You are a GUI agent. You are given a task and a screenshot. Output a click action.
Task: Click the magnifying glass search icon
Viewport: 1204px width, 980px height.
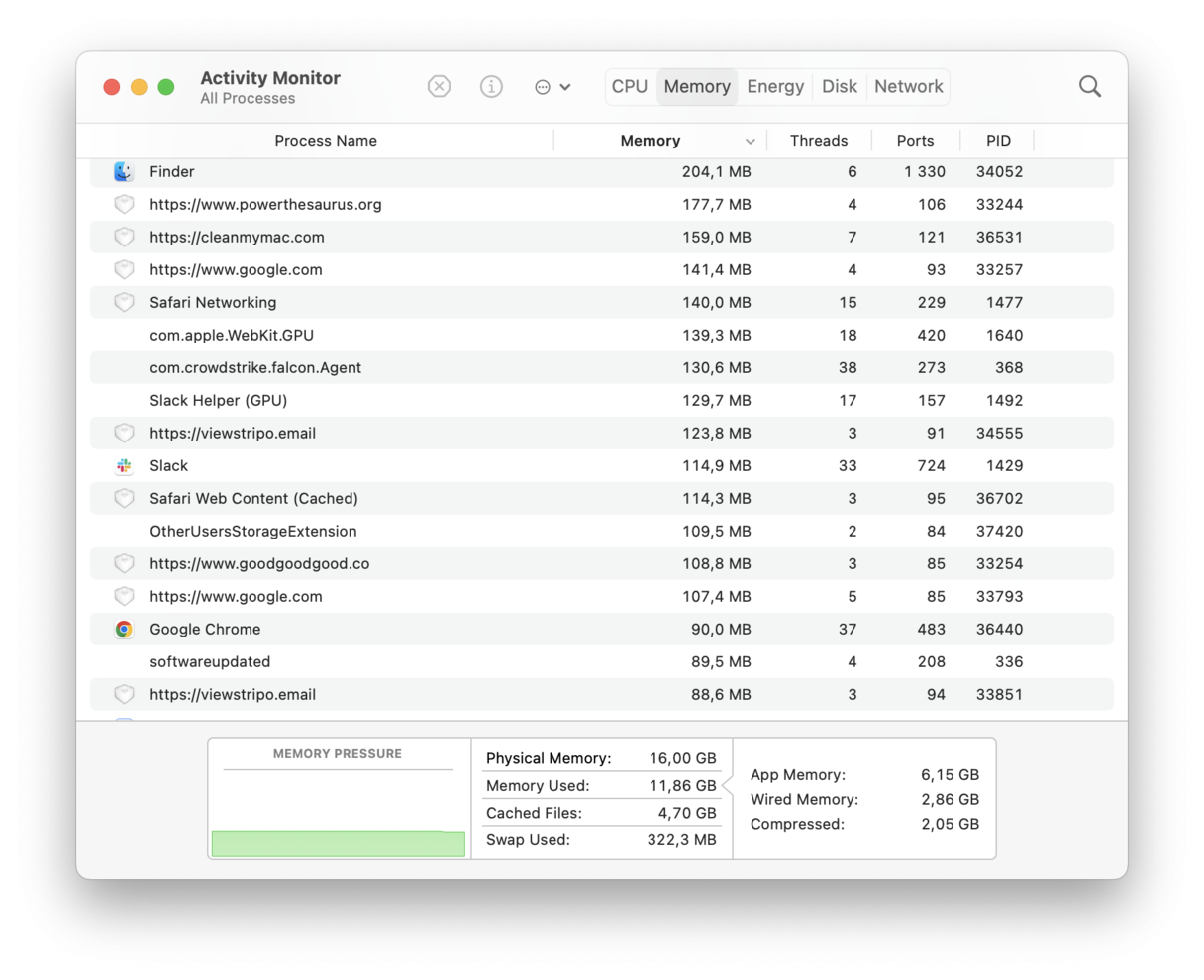coord(1089,86)
